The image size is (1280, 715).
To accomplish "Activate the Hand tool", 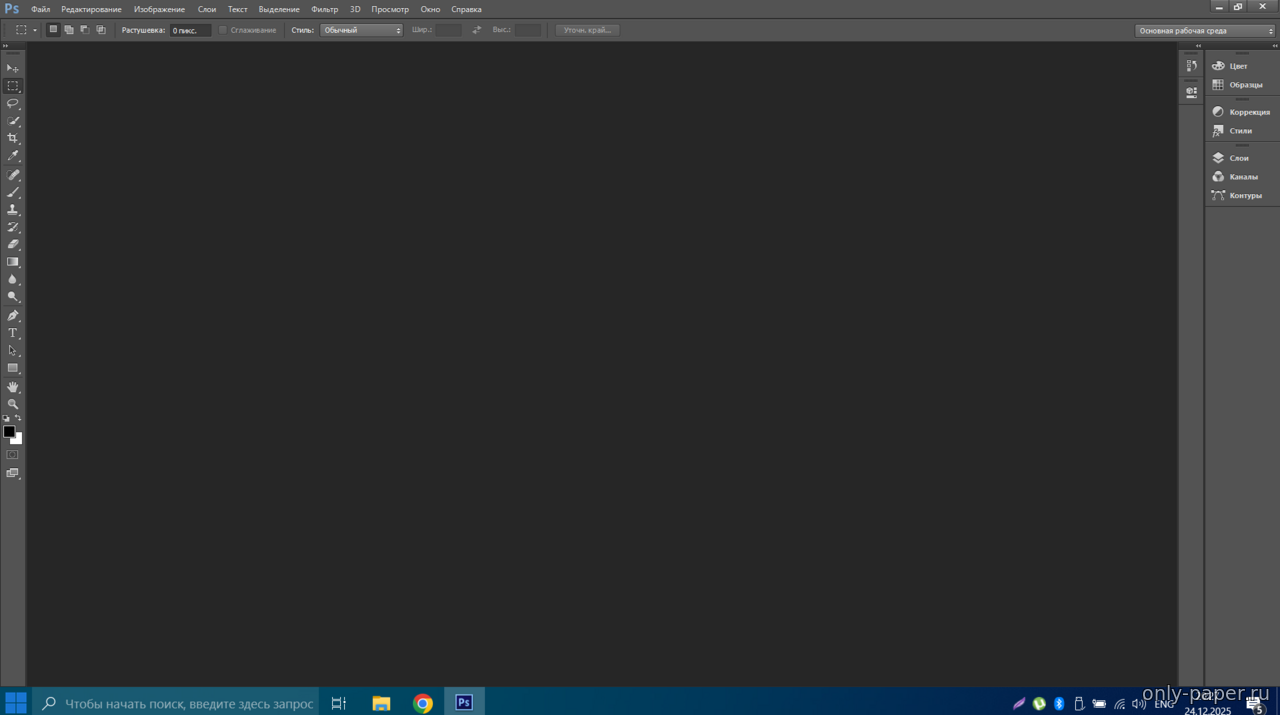I will click(x=13, y=387).
